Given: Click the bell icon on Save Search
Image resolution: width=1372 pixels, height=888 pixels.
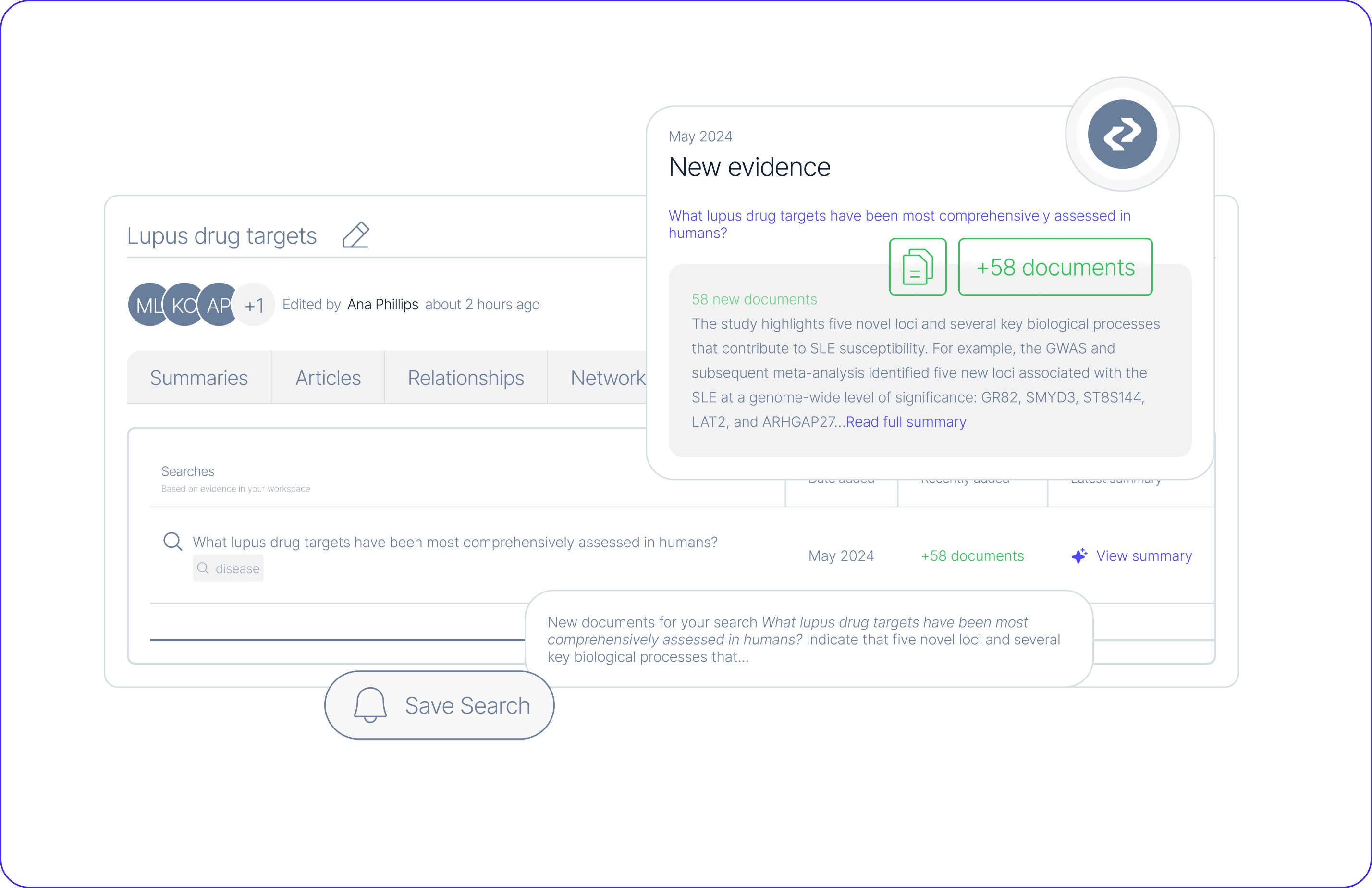Looking at the screenshot, I should point(369,704).
